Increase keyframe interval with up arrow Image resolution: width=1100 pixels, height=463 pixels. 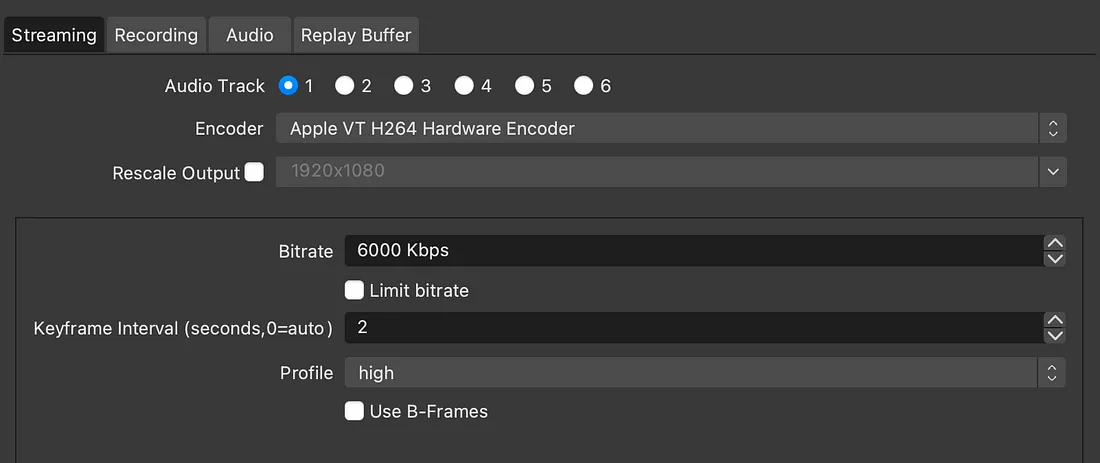[1054, 320]
